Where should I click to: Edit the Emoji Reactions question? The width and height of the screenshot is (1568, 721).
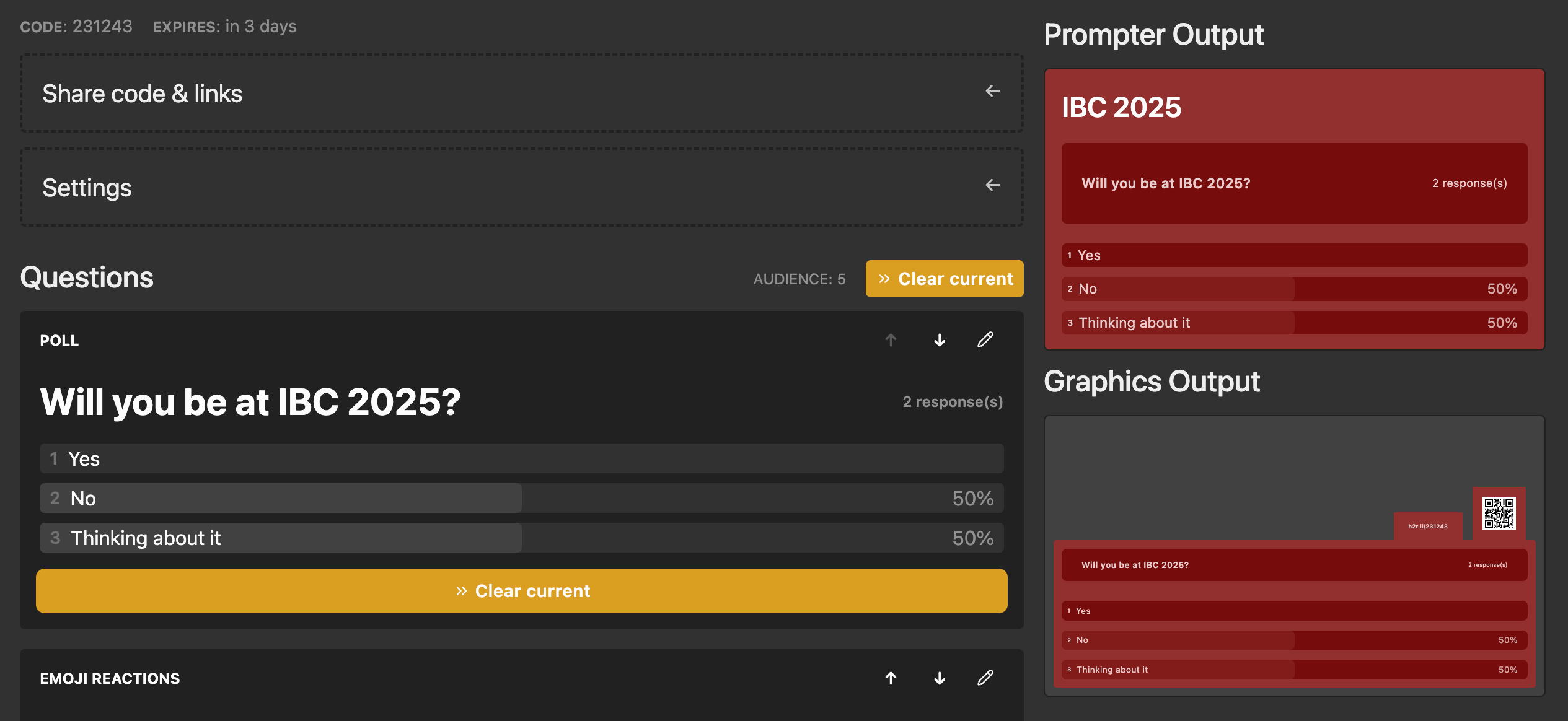(x=985, y=678)
